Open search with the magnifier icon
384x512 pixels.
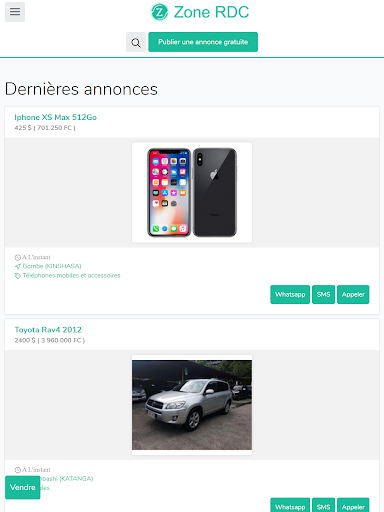tap(136, 42)
